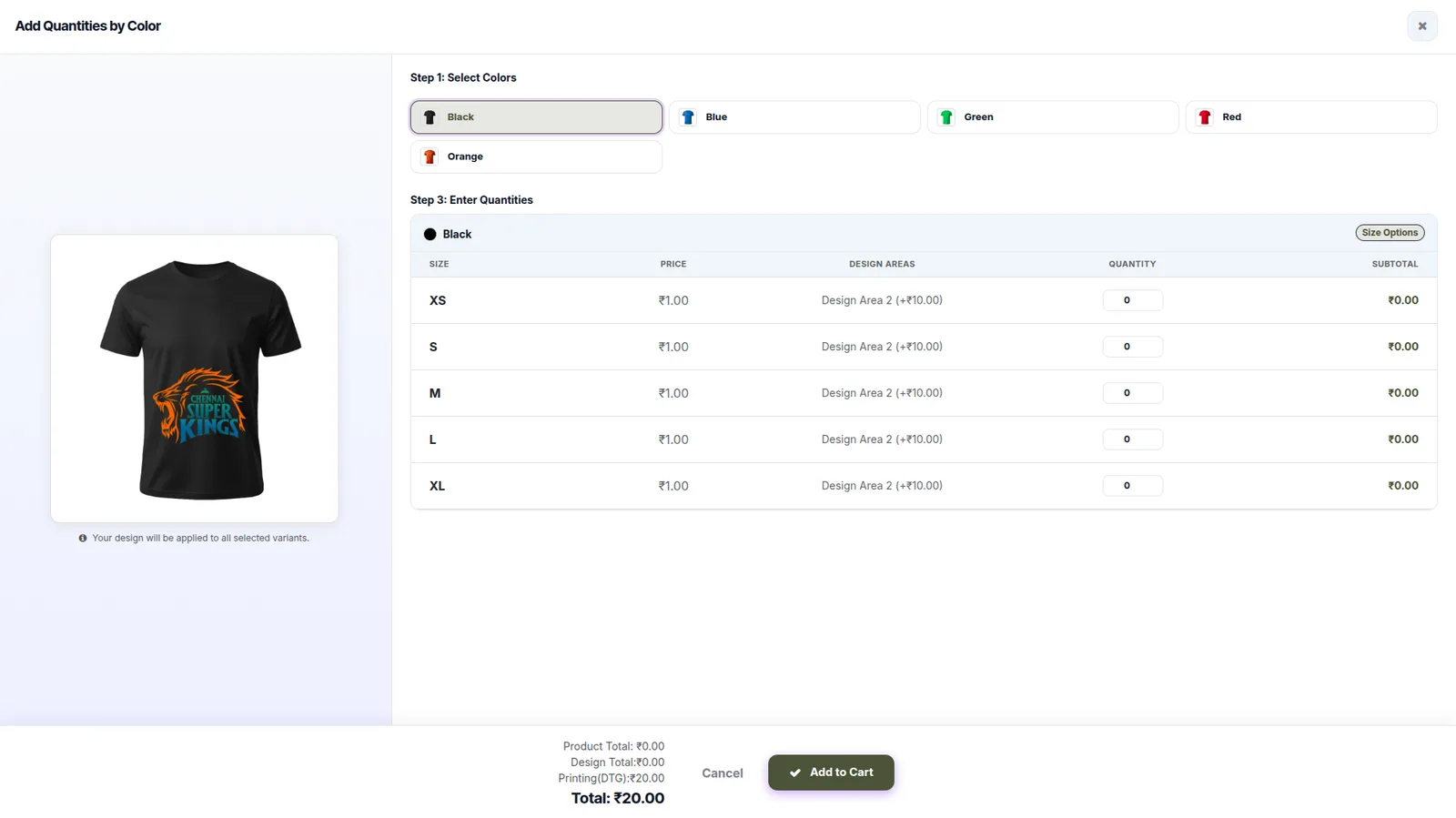Select the Orange color option
The height and width of the screenshot is (818, 1456).
point(536,157)
